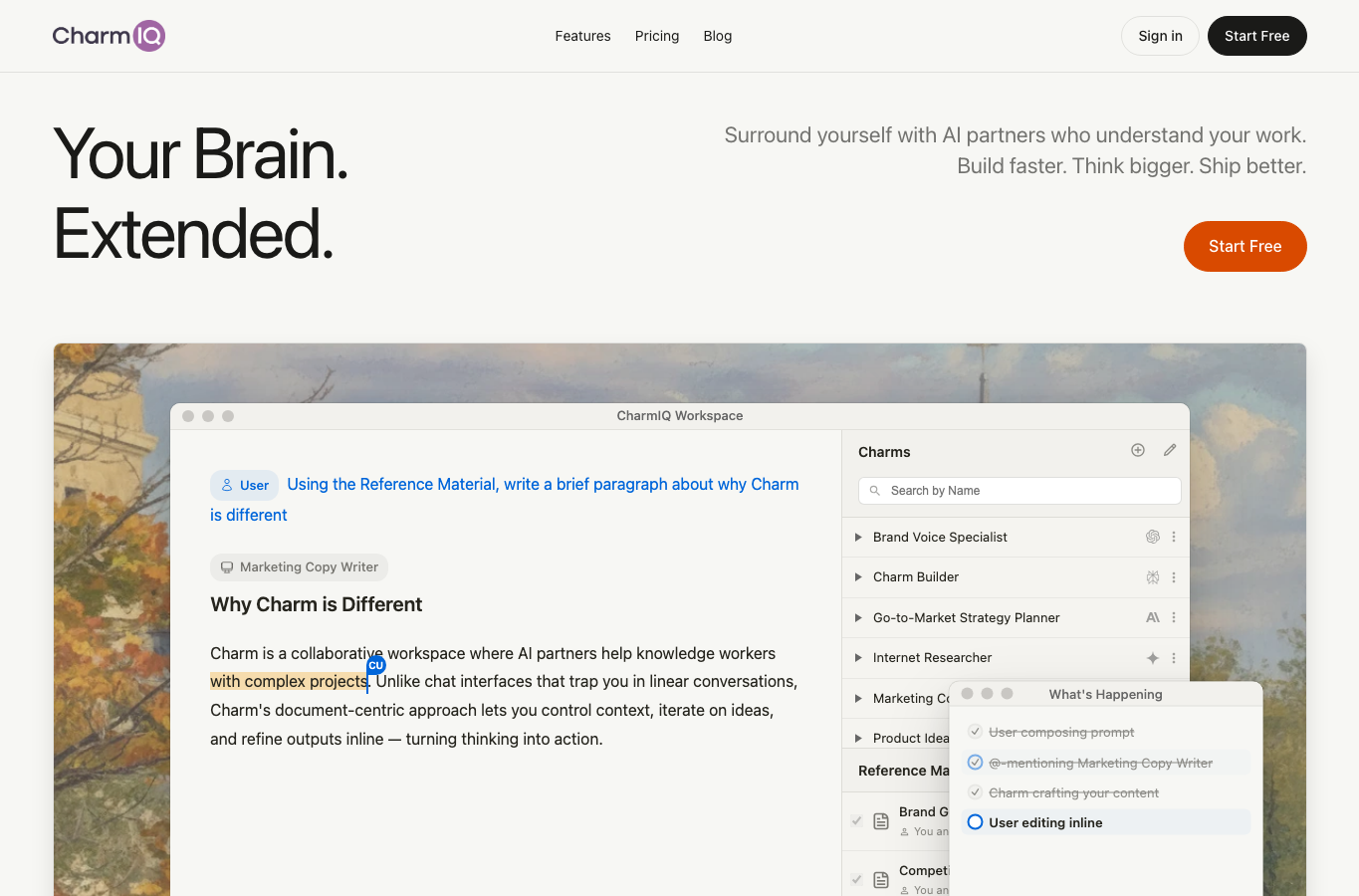Open Brand Voice Specialist three-dot menu

1174,537
